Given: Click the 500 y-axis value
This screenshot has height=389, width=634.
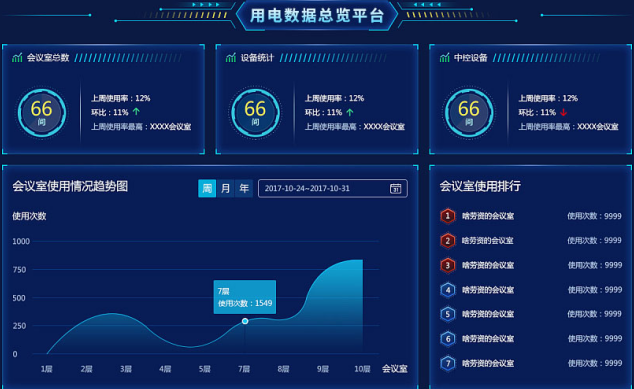Looking at the screenshot, I should pyautogui.click(x=19, y=298).
